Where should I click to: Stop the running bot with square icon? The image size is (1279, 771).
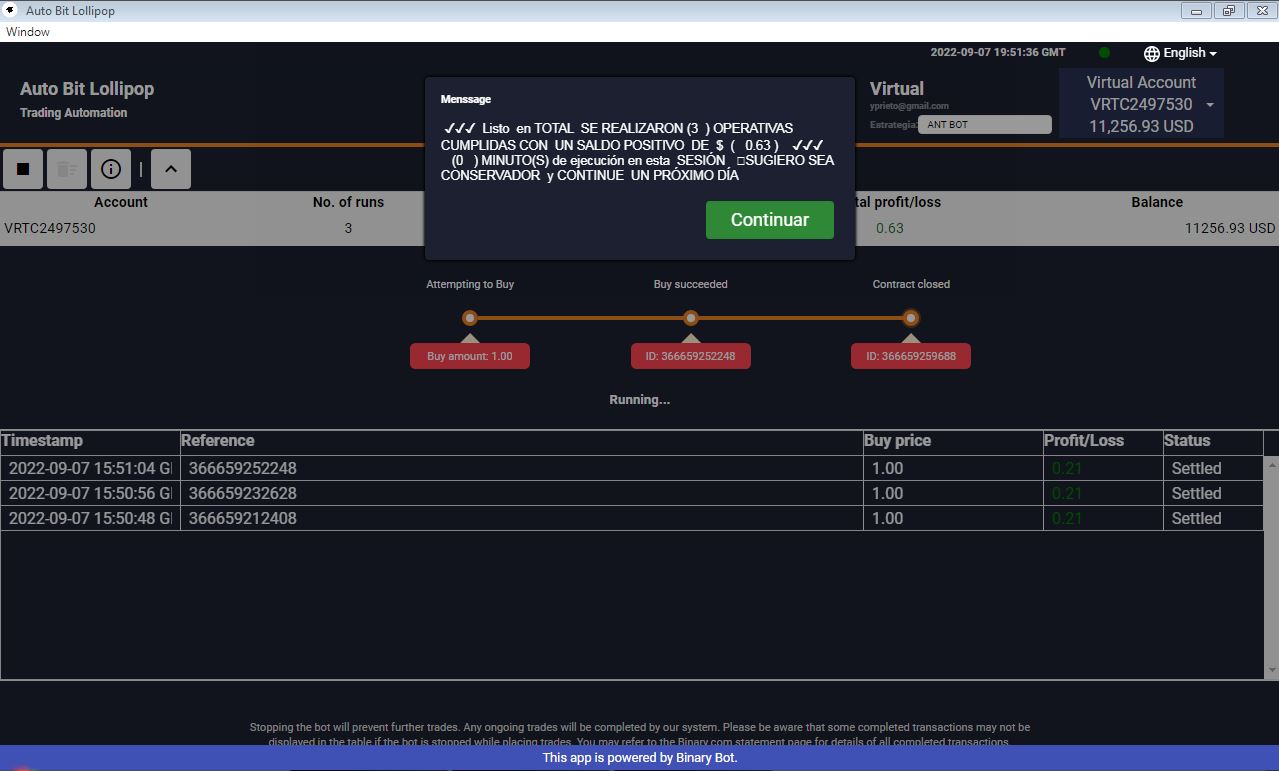(23, 169)
